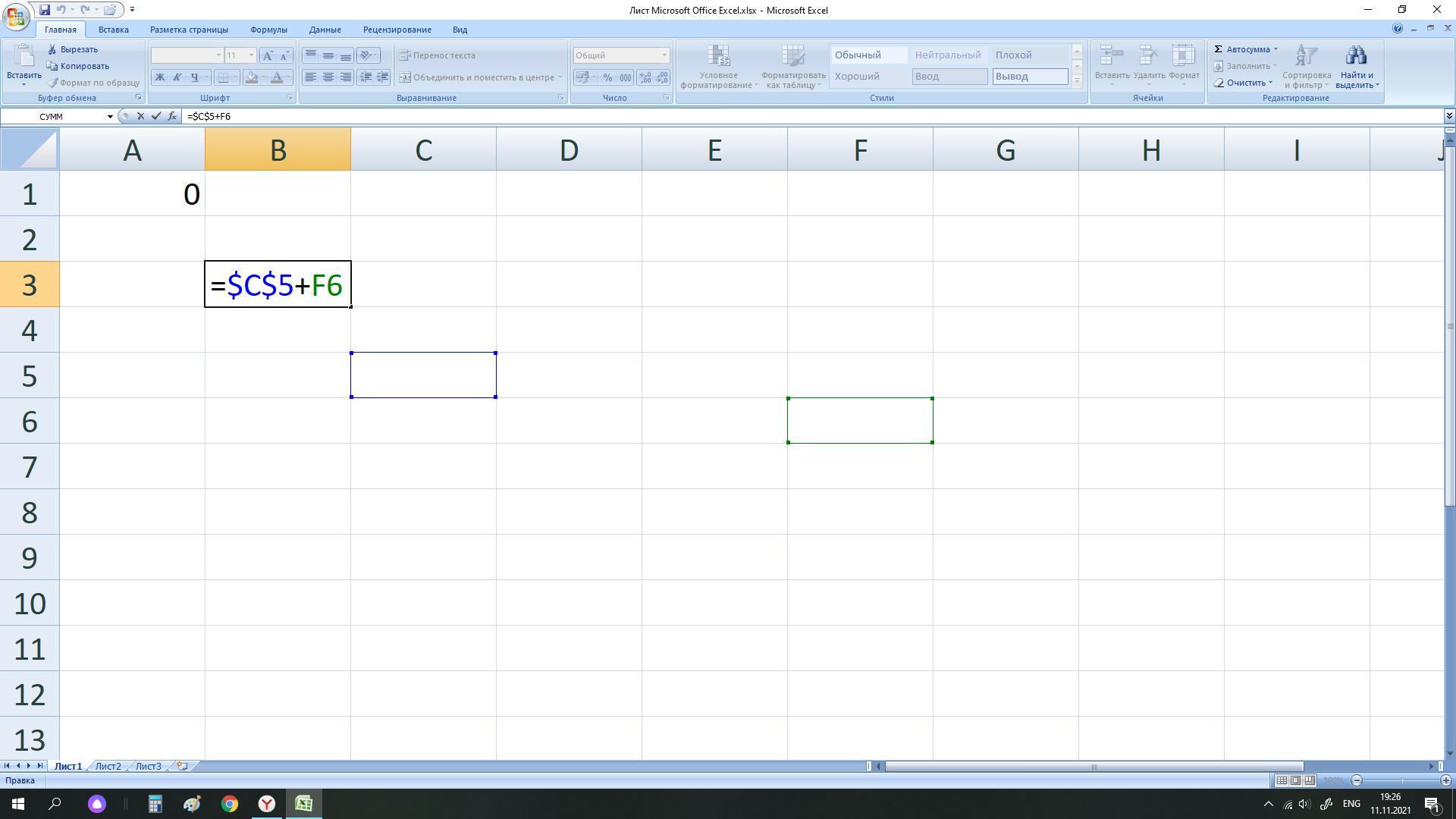Click Формат по образцу button
Image resolution: width=1456 pixels, height=819 pixels.
pyautogui.click(x=93, y=83)
